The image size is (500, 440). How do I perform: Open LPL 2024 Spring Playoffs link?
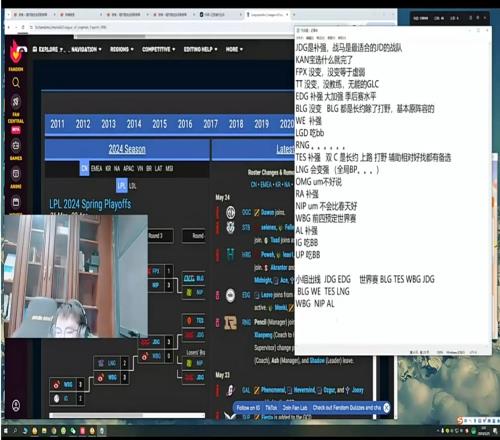[x=90, y=204]
